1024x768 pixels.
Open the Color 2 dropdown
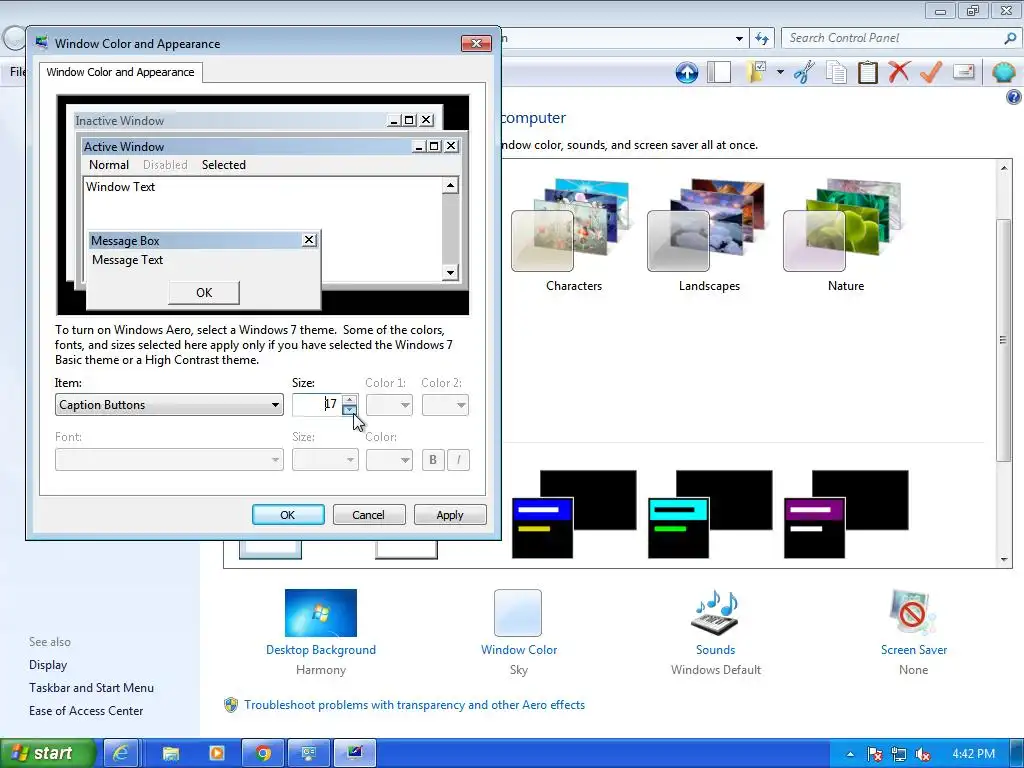[x=445, y=405]
